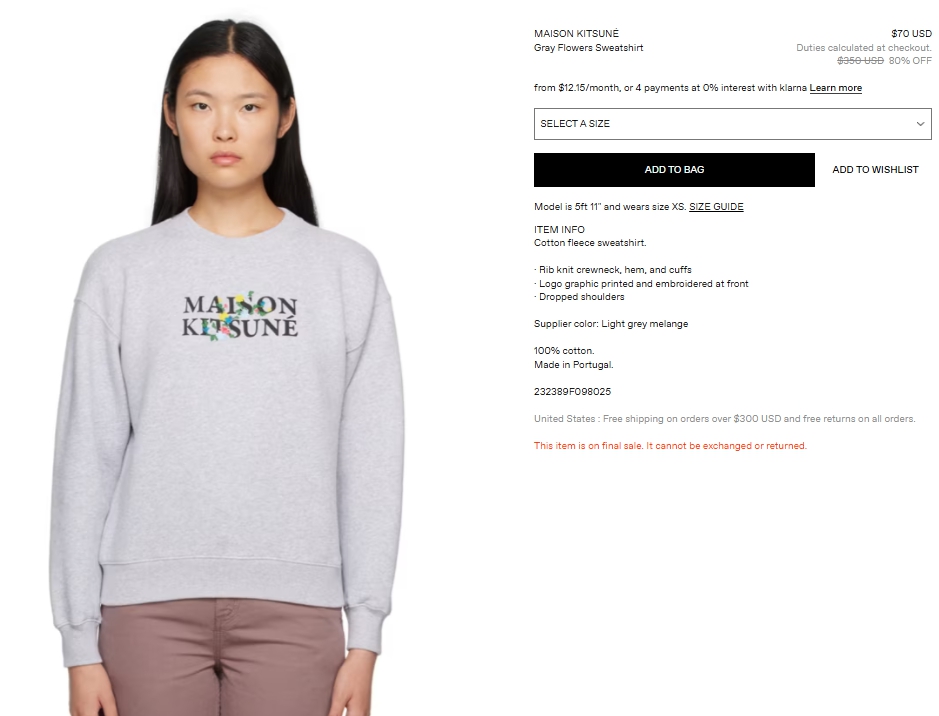Click Duties calculated at checkout text
This screenshot has height=716, width=939.
(x=864, y=47)
